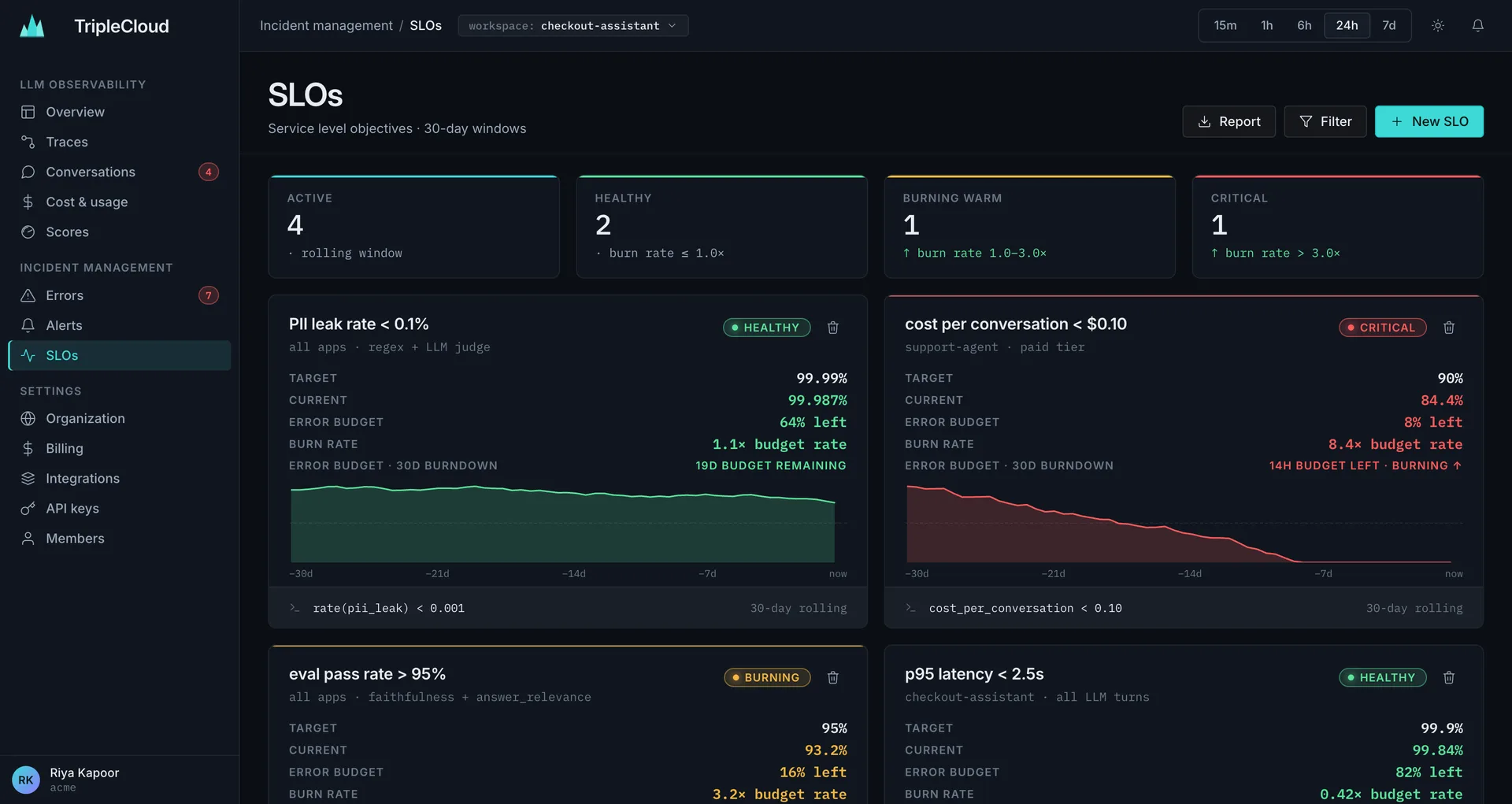This screenshot has width=1512, height=804.
Task: Select the 7d time range
Action: coord(1389,26)
